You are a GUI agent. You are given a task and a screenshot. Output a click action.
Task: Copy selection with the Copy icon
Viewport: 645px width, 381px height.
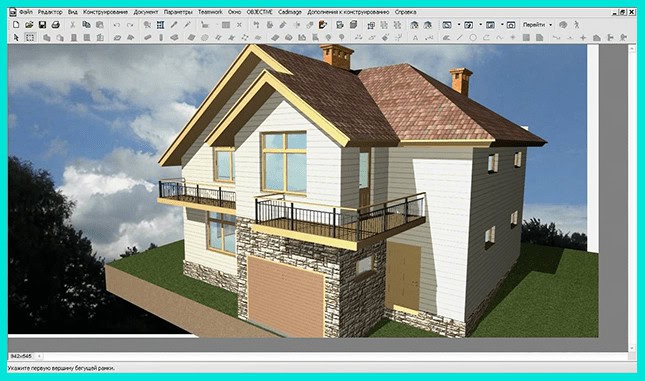86,25
